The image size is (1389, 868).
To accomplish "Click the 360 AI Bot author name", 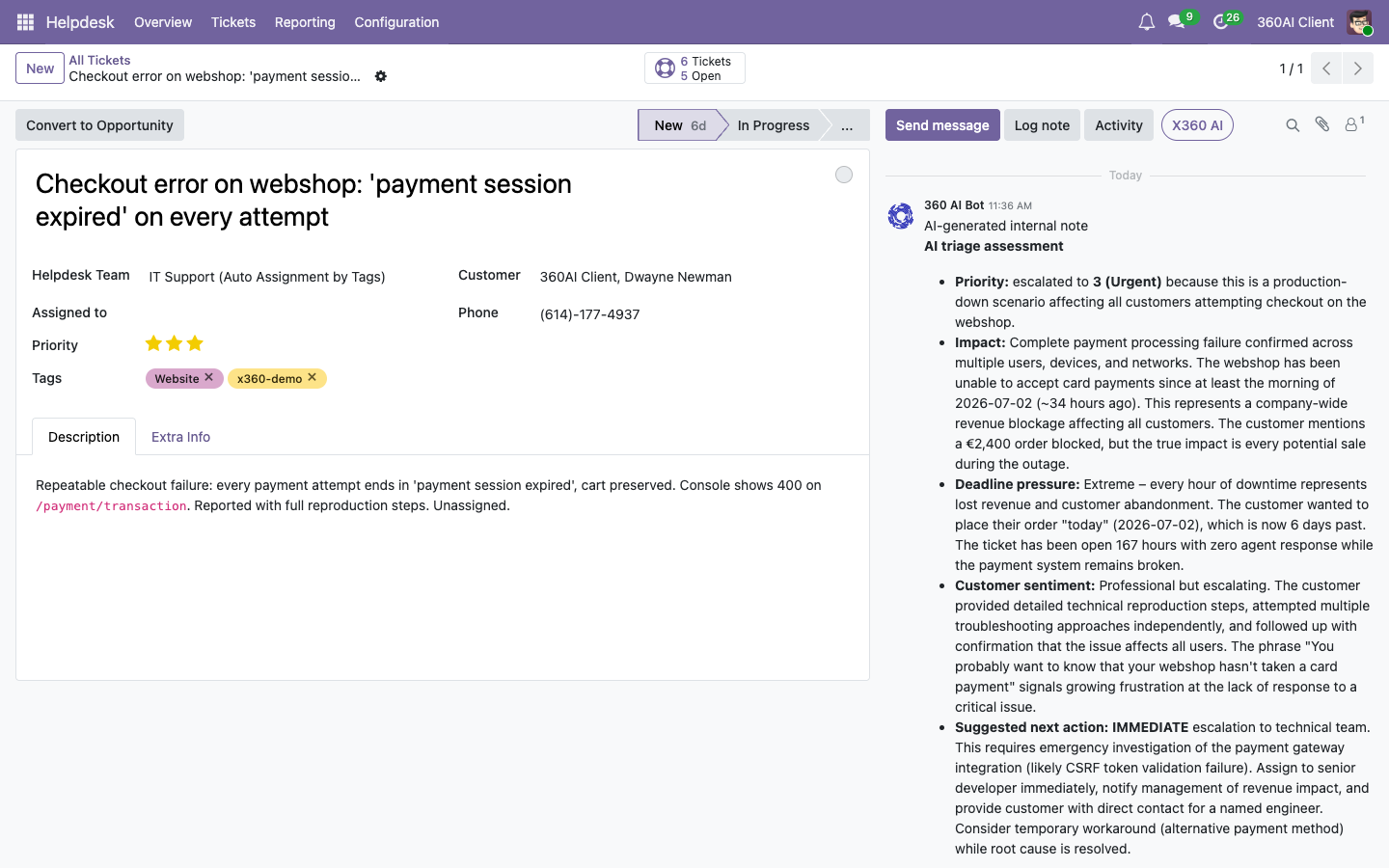I will (954, 205).
